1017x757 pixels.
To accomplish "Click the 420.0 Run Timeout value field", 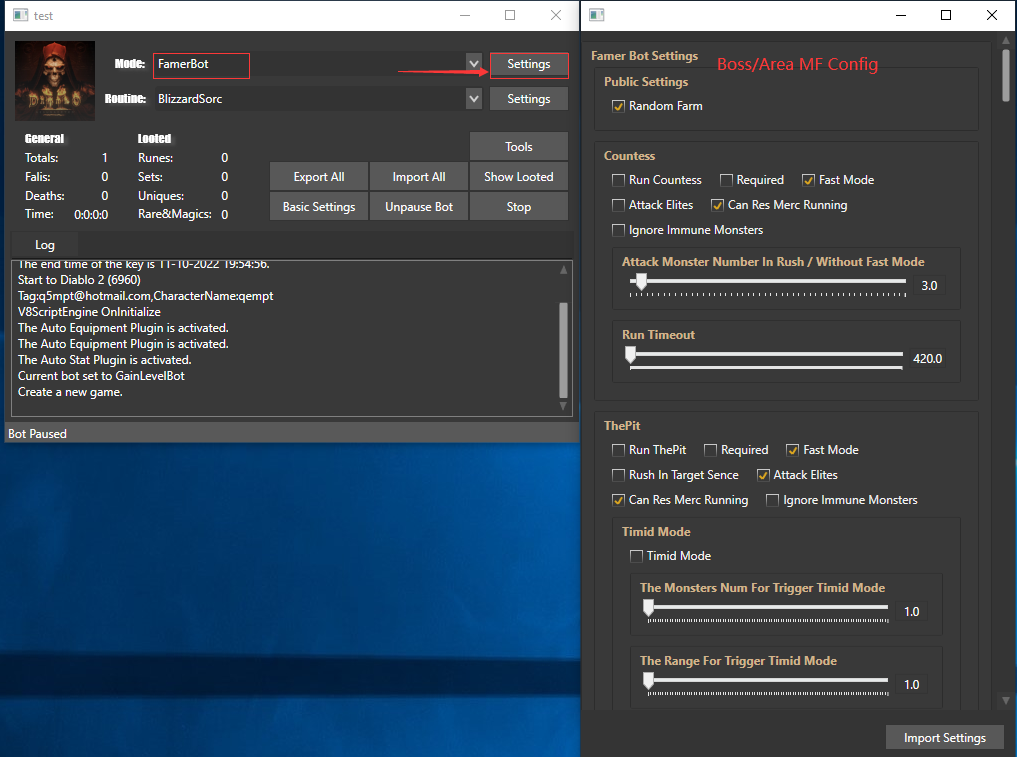I will tap(927, 359).
